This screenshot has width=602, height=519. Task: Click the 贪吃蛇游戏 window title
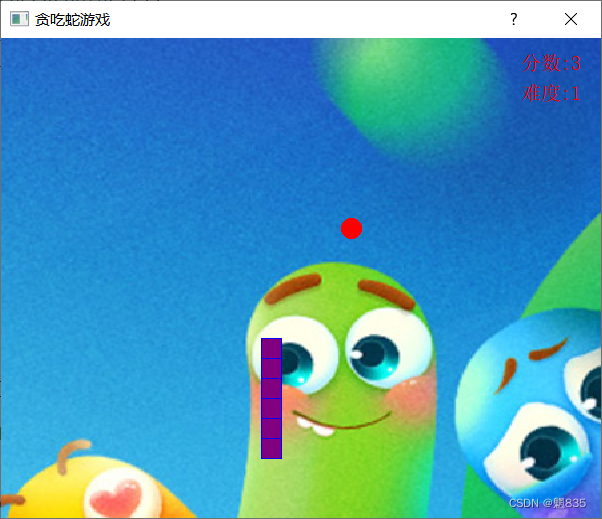pos(73,20)
